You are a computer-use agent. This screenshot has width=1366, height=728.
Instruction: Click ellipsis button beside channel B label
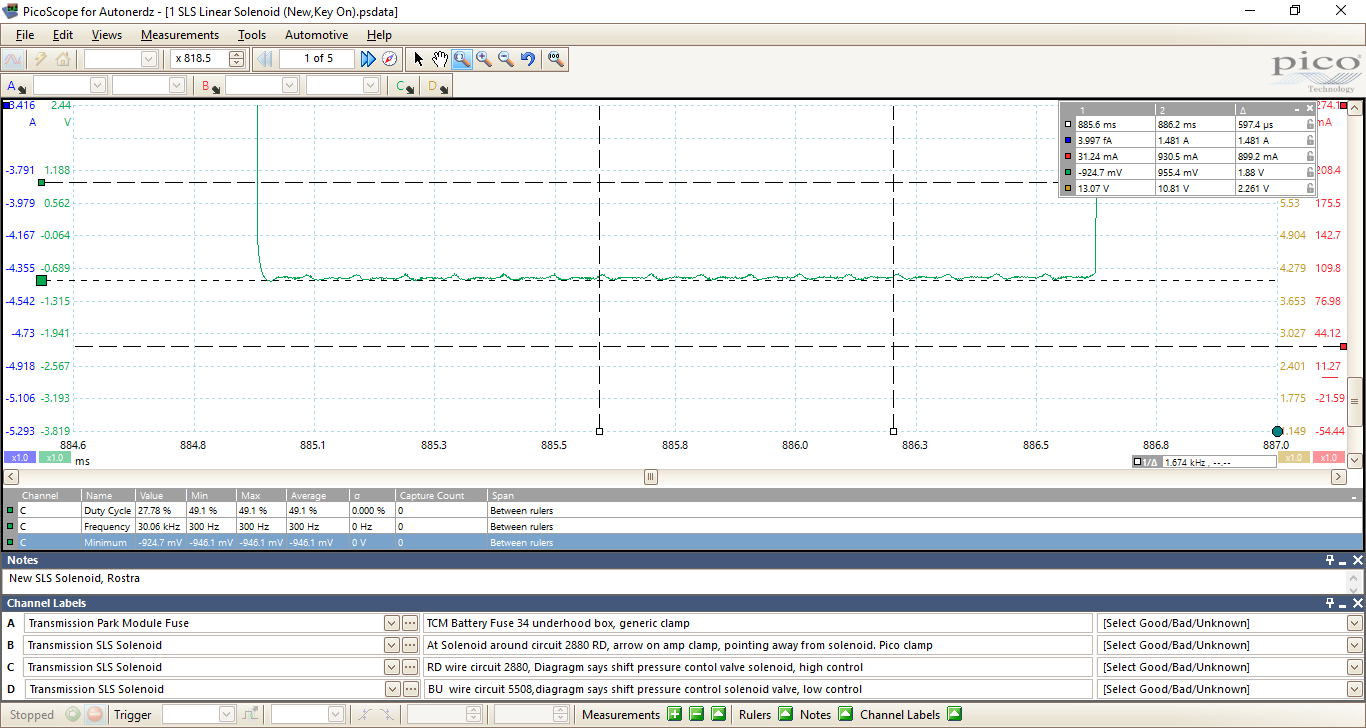click(x=410, y=645)
